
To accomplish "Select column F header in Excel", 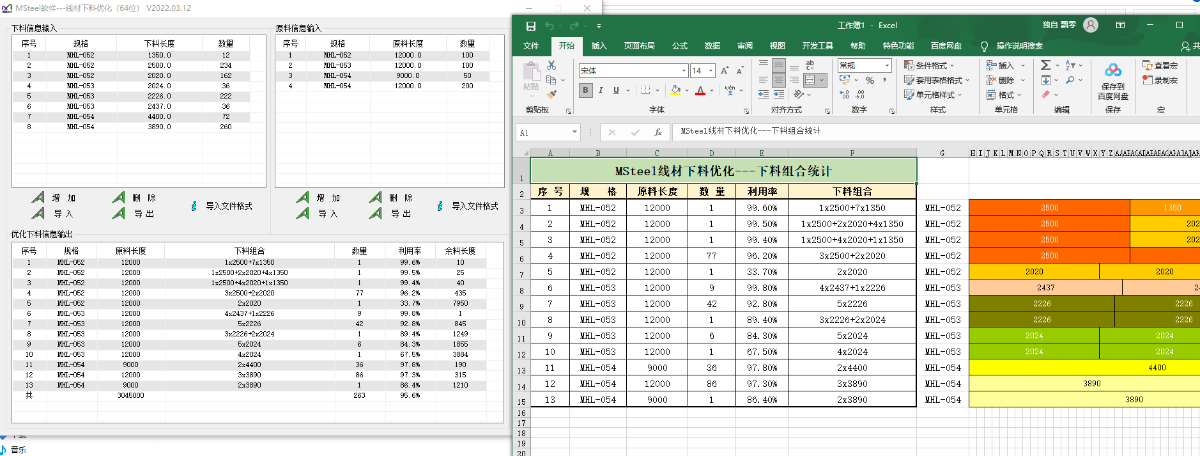I will pyautogui.click(x=852, y=152).
